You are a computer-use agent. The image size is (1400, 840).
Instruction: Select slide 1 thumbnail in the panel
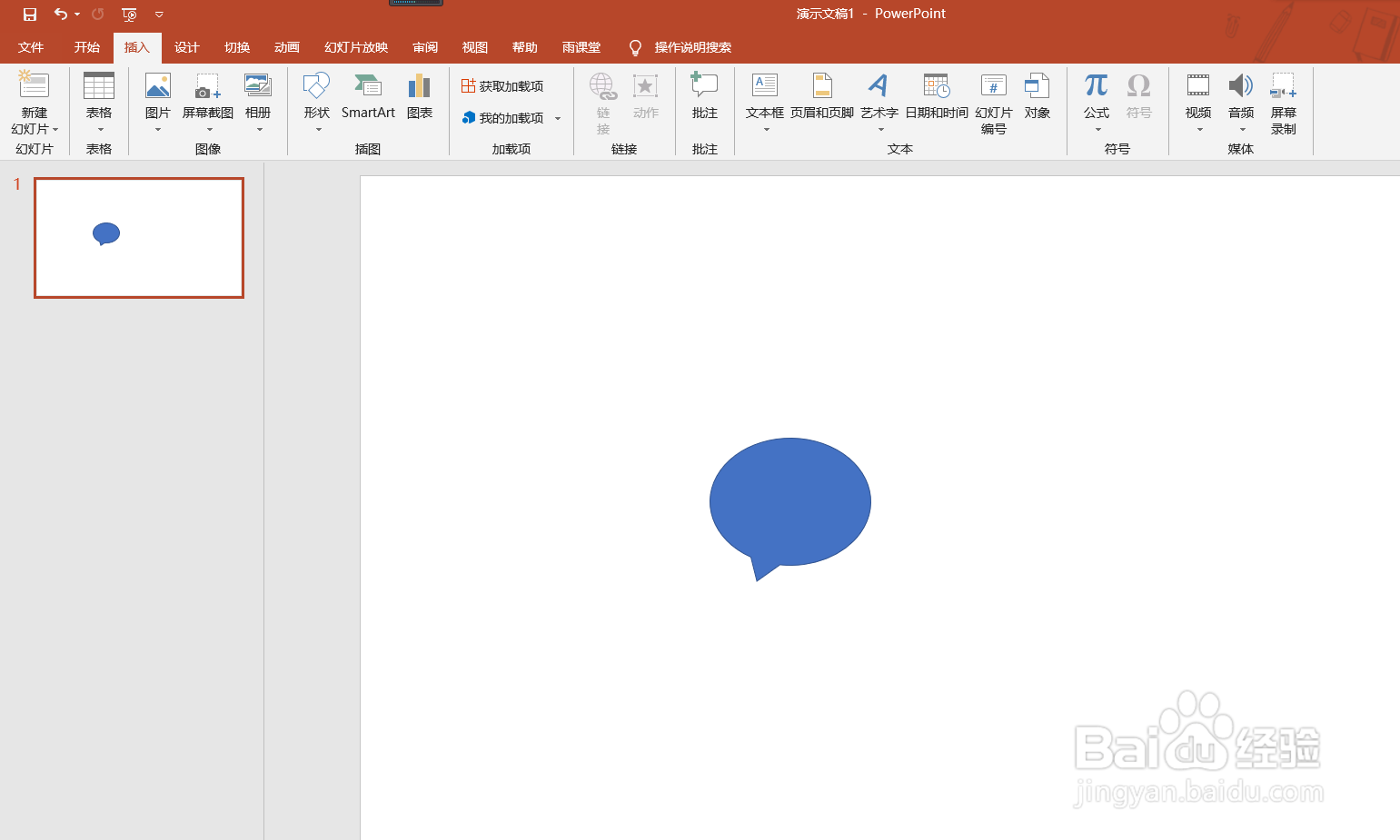[139, 238]
